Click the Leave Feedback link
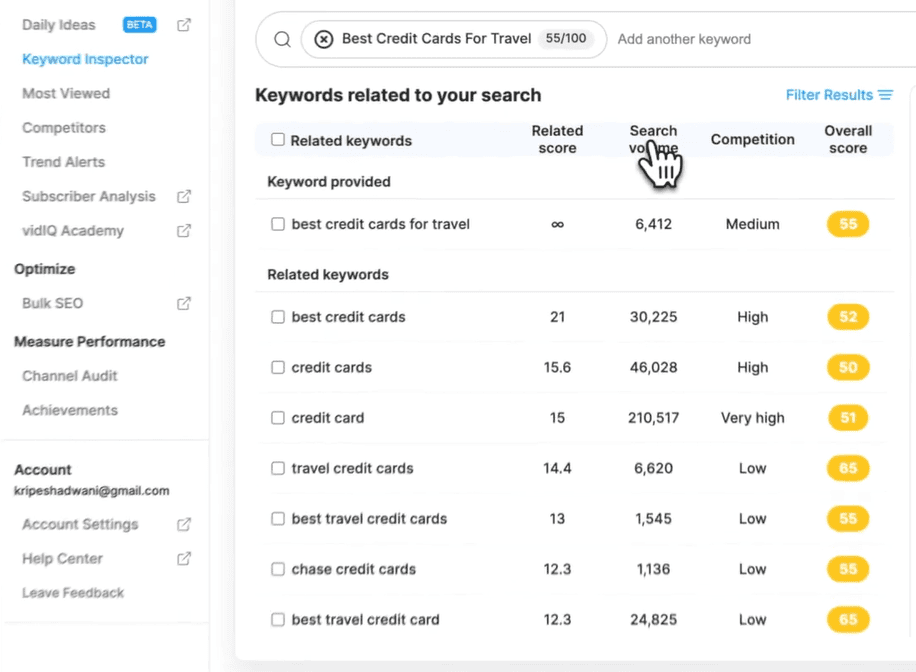 click(x=72, y=592)
